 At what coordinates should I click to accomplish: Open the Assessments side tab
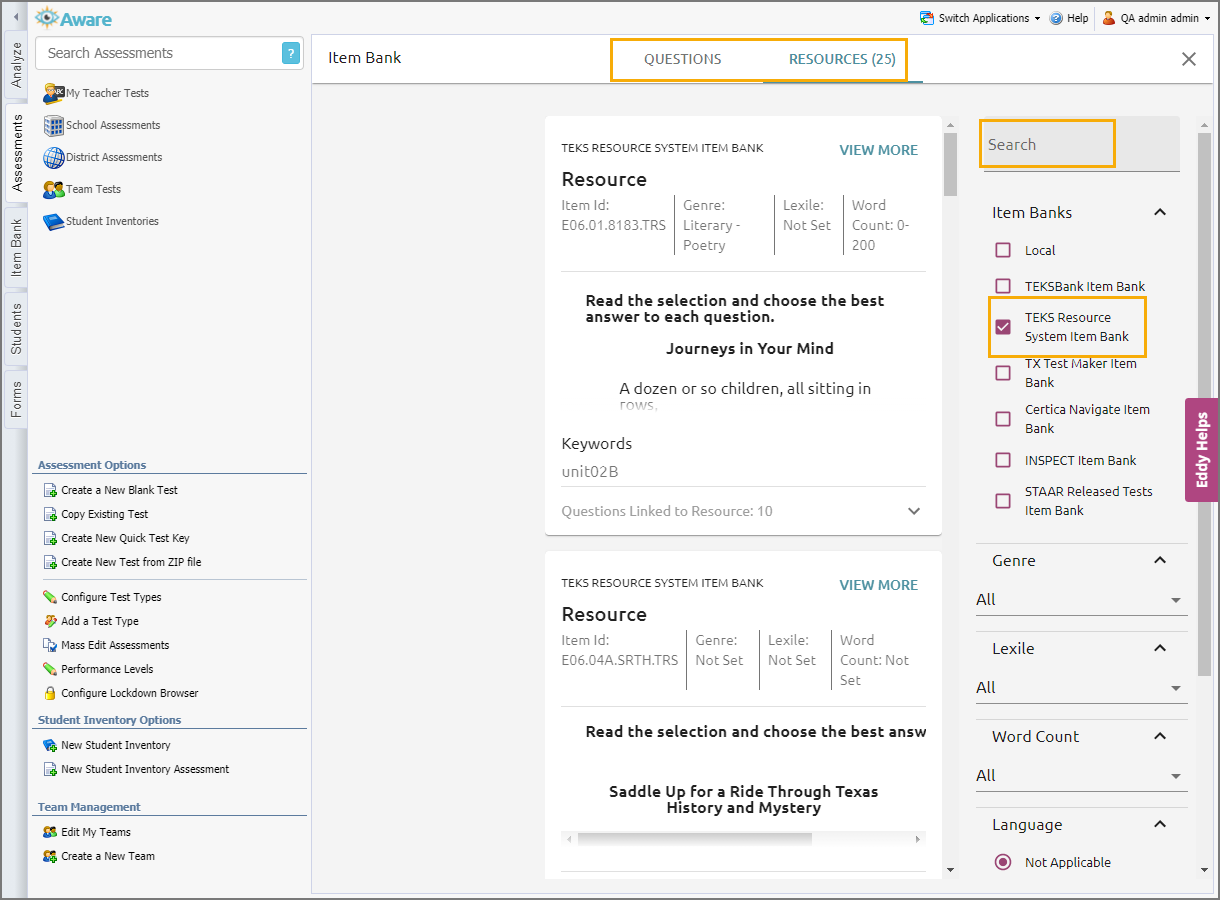[x=16, y=153]
